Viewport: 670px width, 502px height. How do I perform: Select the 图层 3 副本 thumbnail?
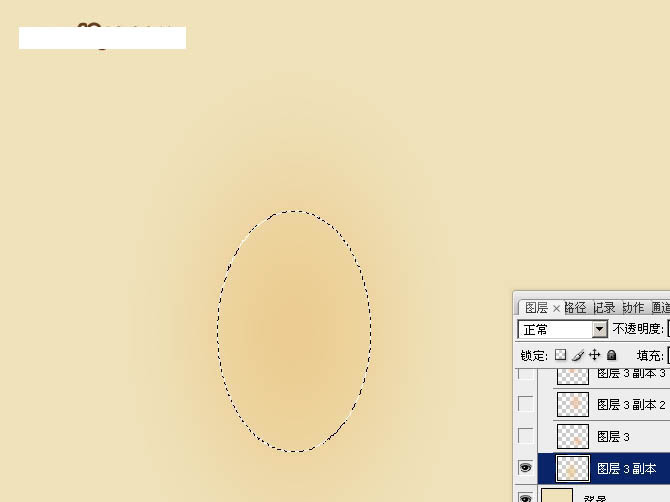click(573, 468)
